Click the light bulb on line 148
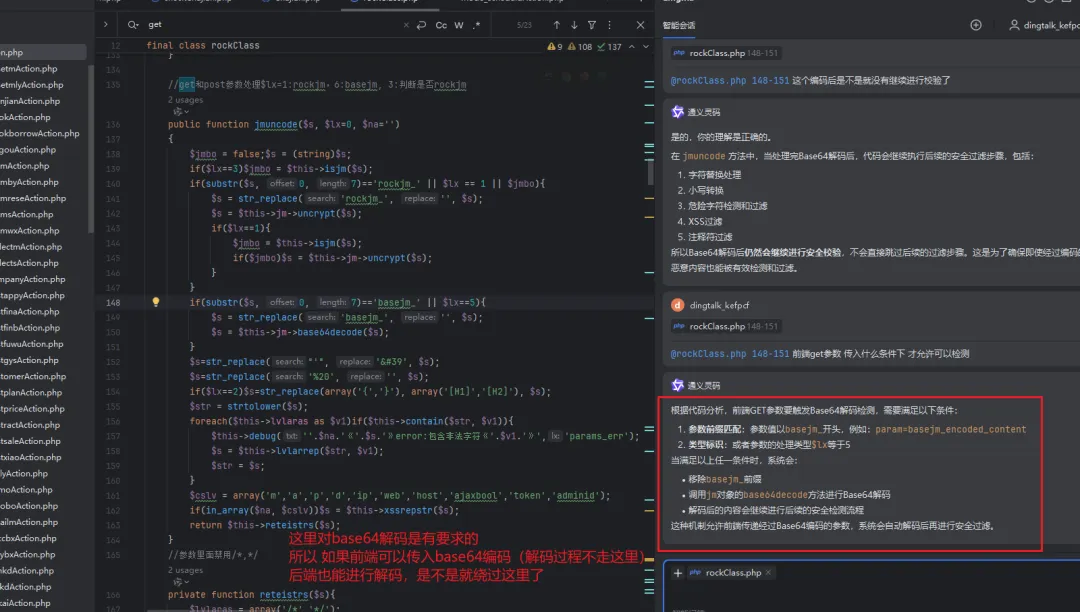This screenshot has width=1080, height=612. click(156, 302)
